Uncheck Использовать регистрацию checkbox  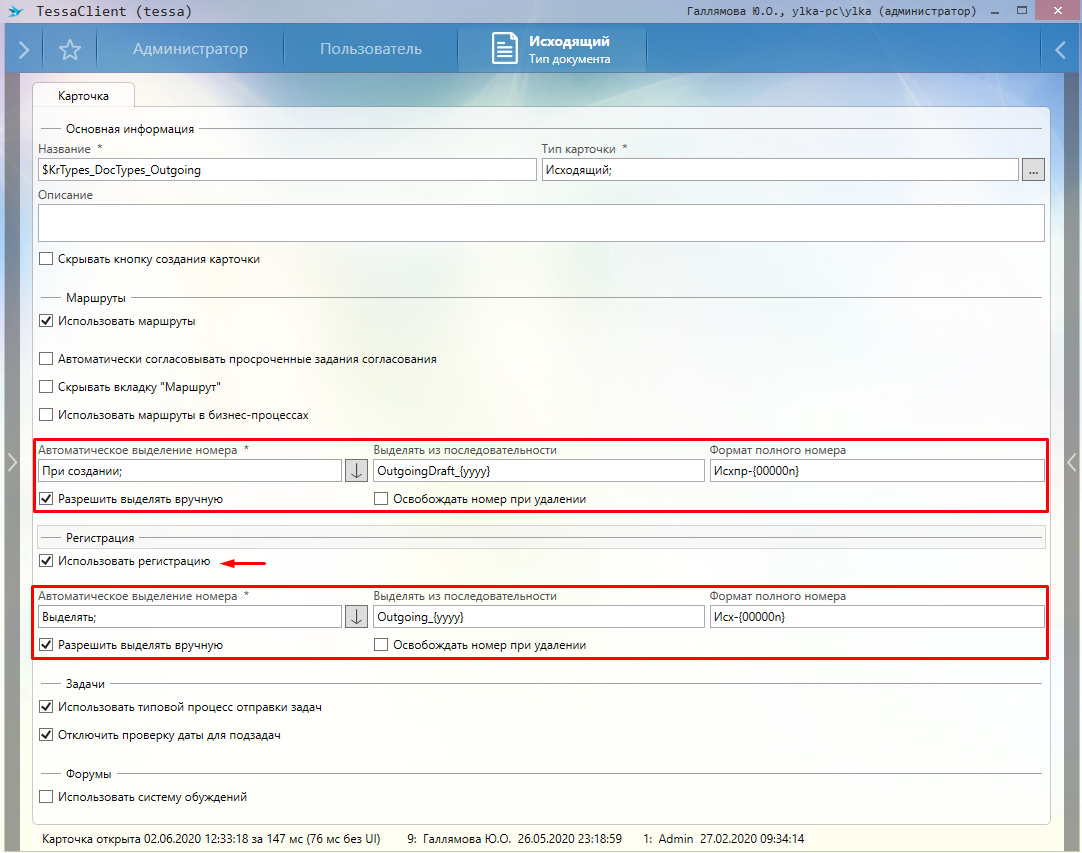click(45, 561)
